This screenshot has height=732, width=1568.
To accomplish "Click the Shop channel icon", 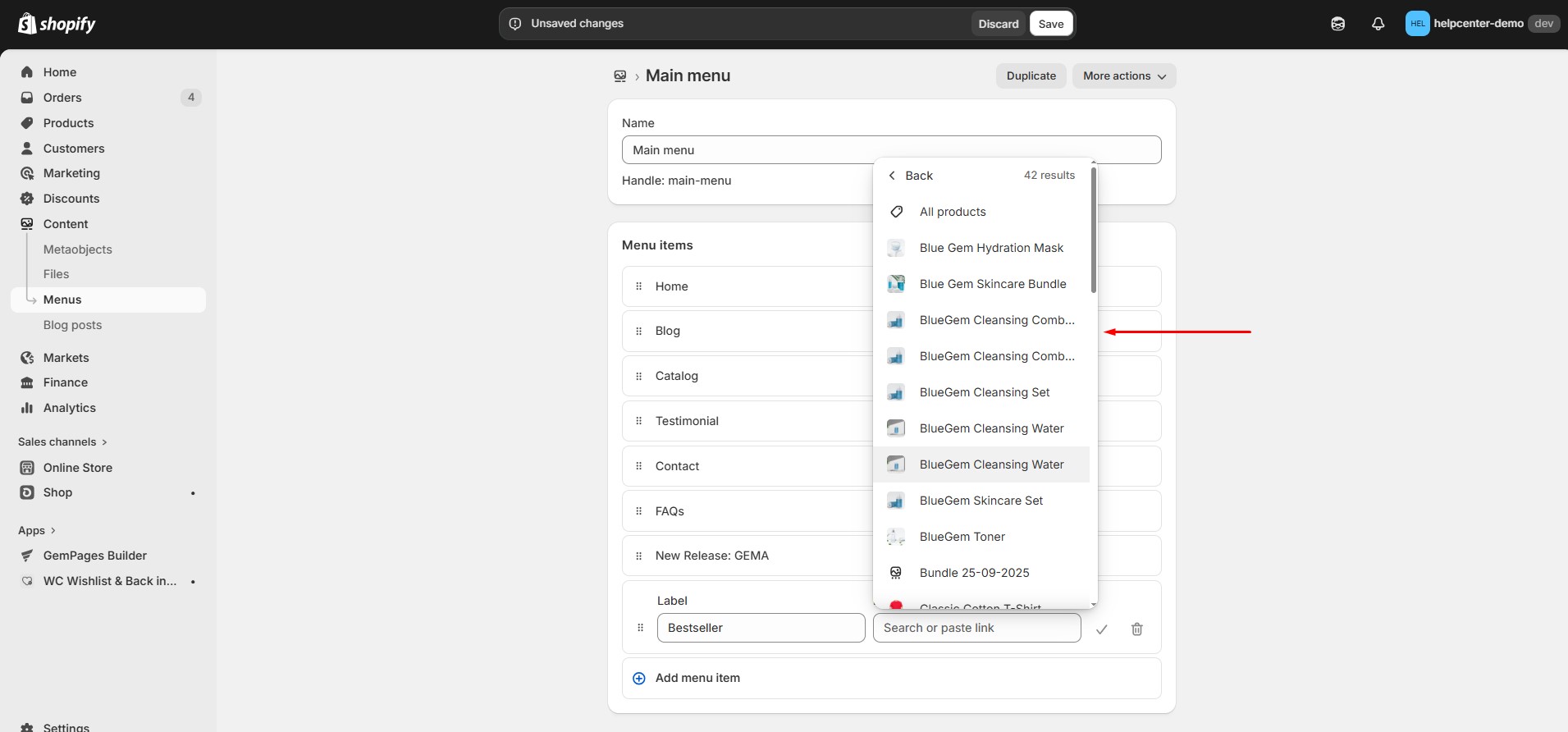I will click(27, 492).
